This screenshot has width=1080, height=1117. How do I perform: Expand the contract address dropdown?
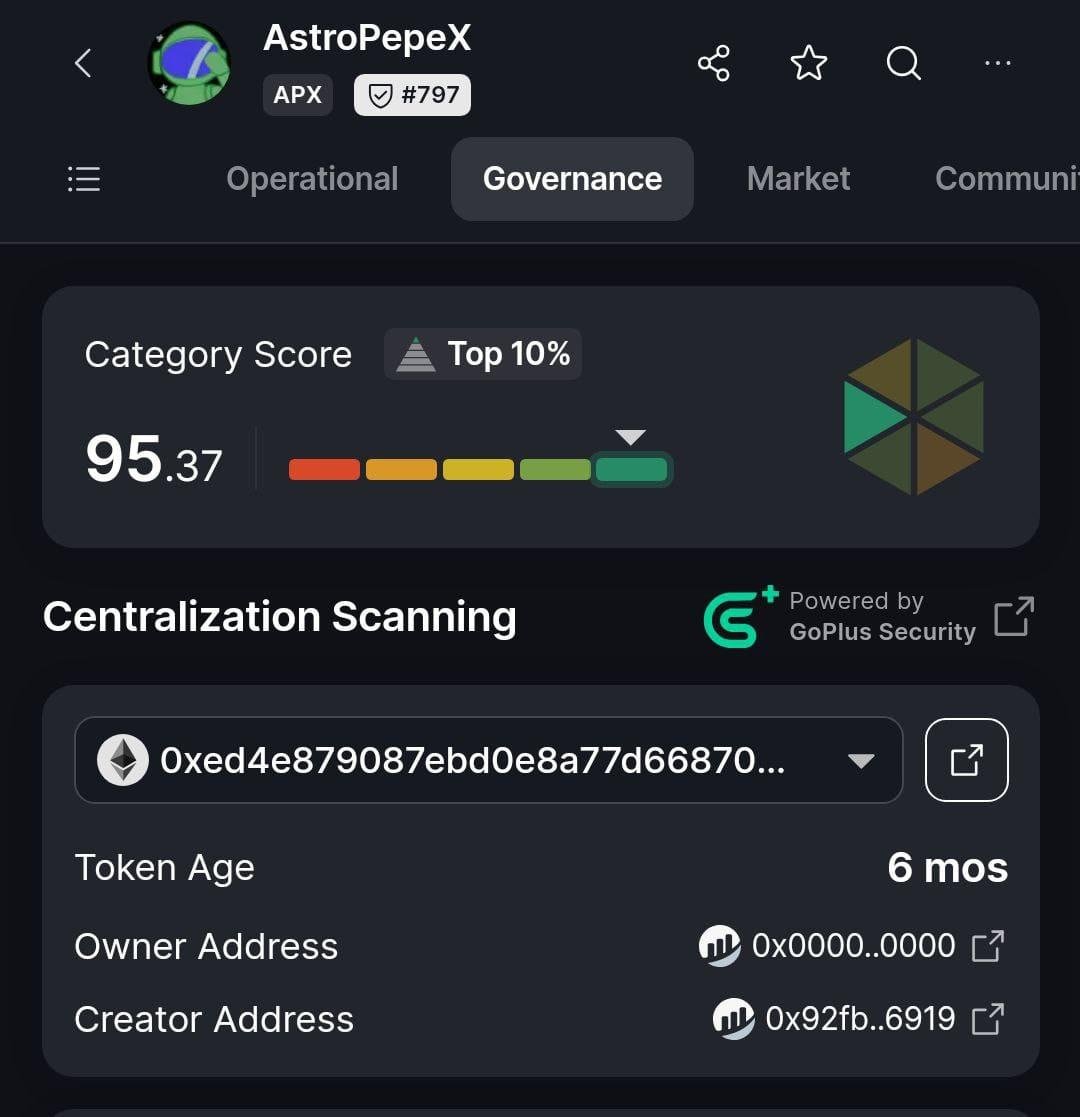[861, 761]
